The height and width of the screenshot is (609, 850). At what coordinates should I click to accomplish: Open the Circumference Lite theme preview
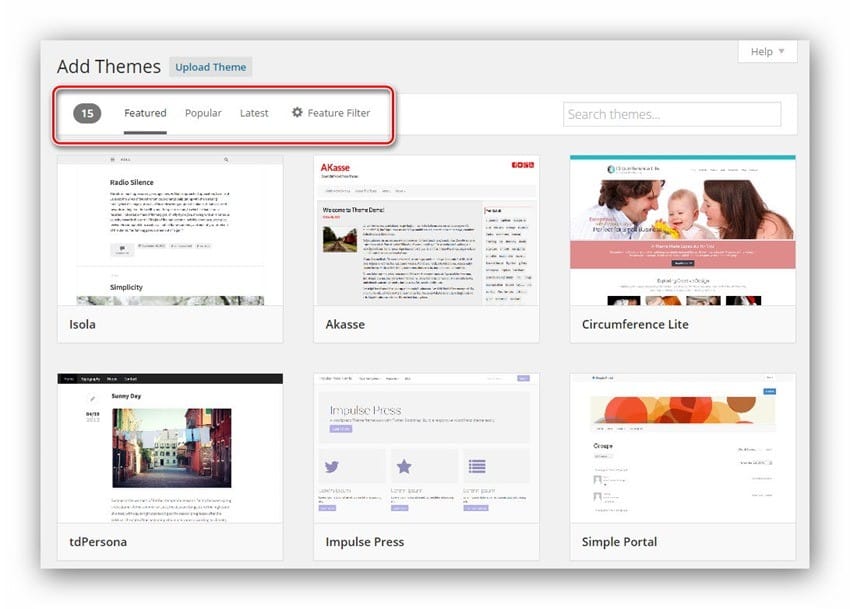682,230
